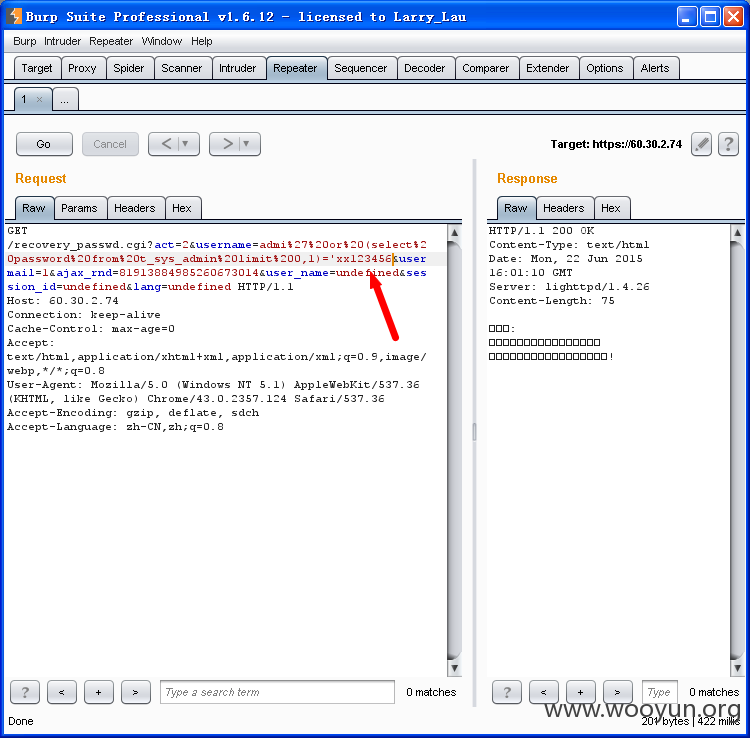Expand back history dropdown arrow
This screenshot has height=738, width=750.
pyautogui.click(x=186, y=144)
